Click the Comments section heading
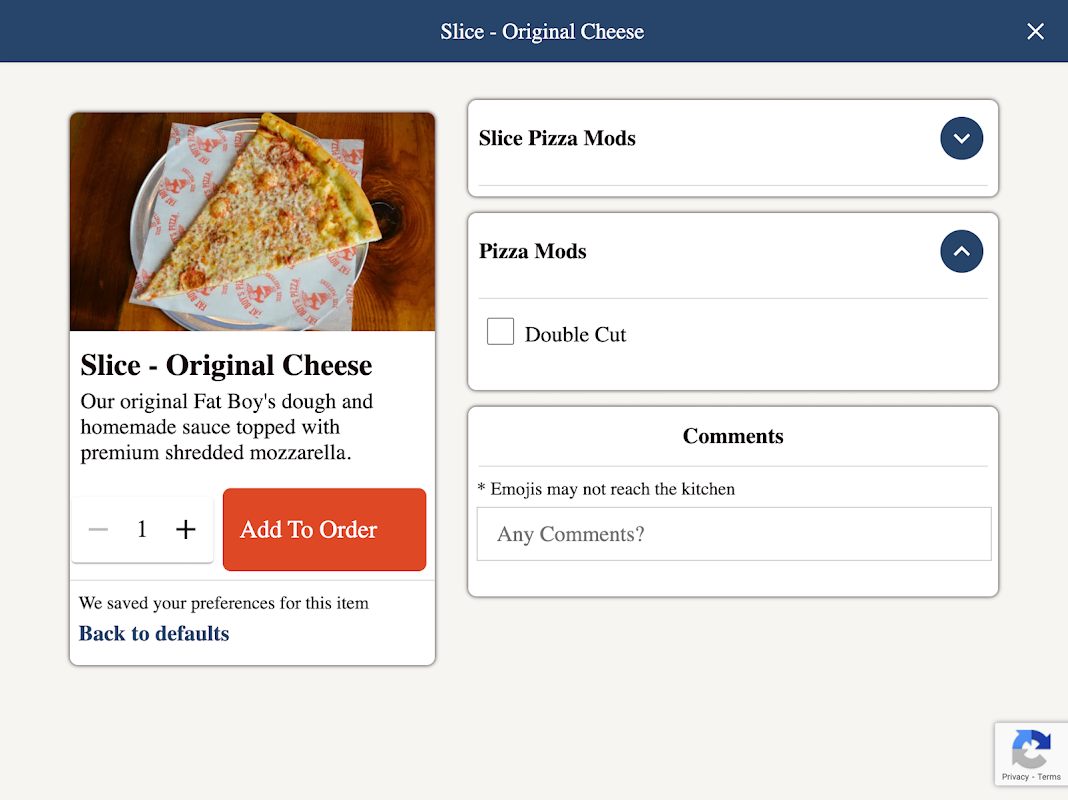1068x800 pixels. [733, 437]
